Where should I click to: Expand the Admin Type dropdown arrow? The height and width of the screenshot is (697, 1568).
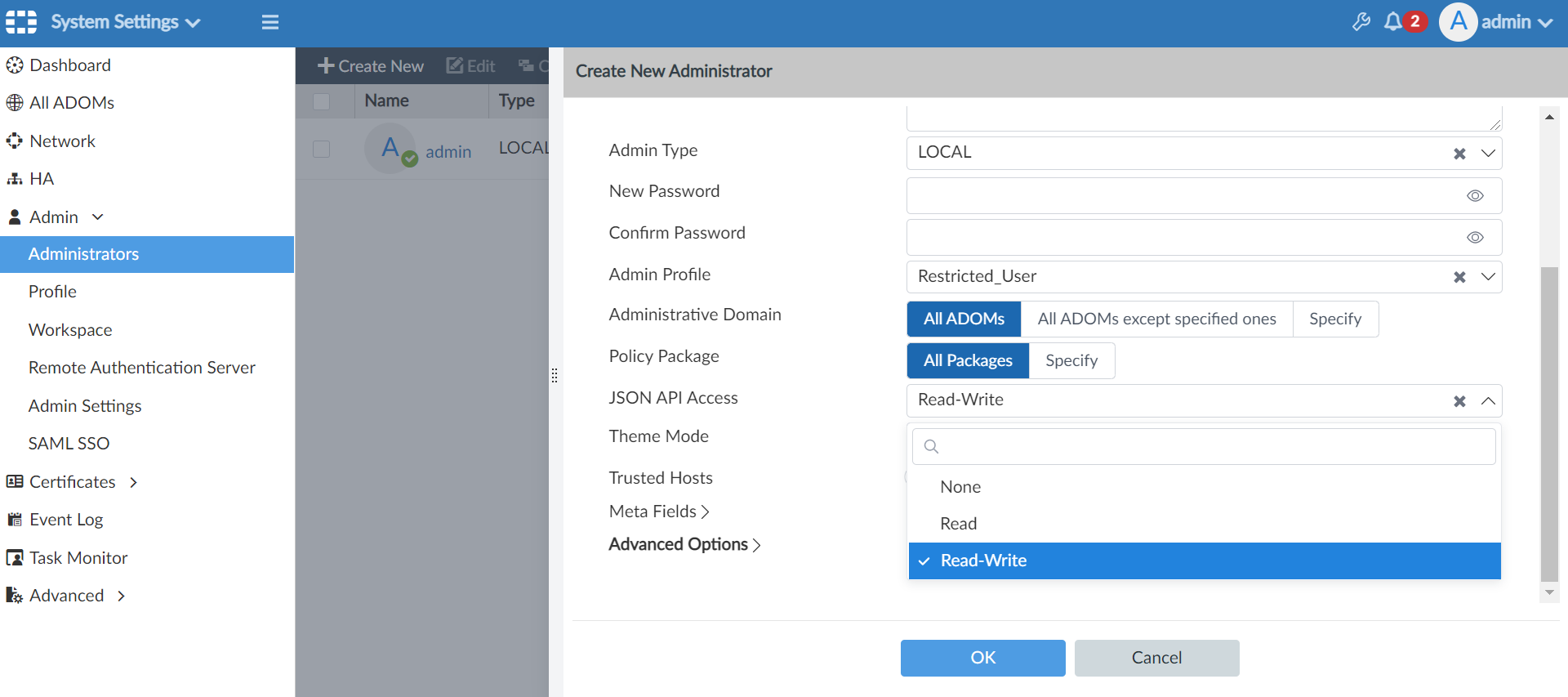point(1488,154)
